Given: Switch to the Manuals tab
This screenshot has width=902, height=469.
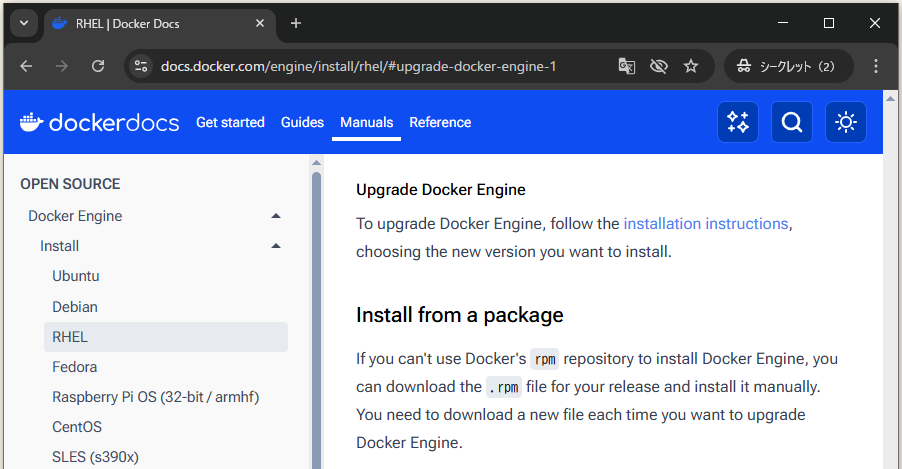Looking at the screenshot, I should pos(366,123).
